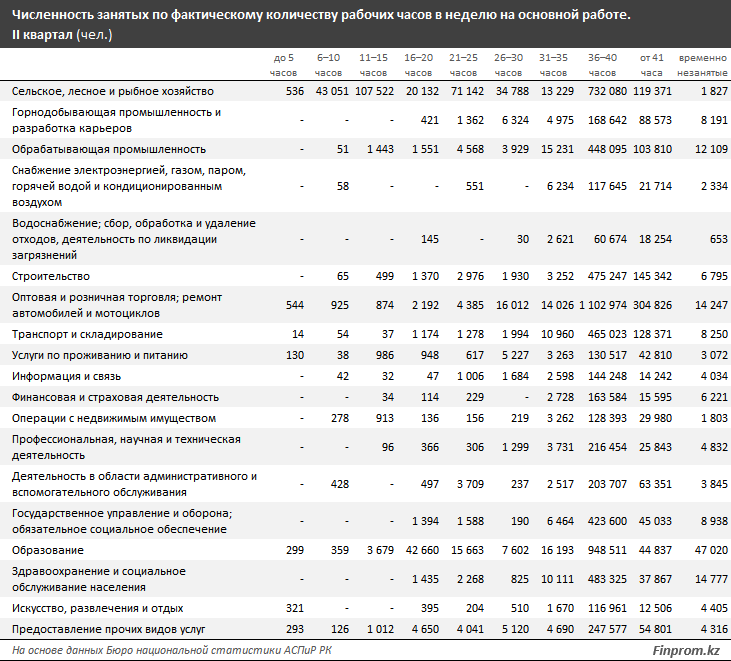The image size is (731, 661).
Task: Click value 60 674 in water supply row
Action: [x=610, y=239]
